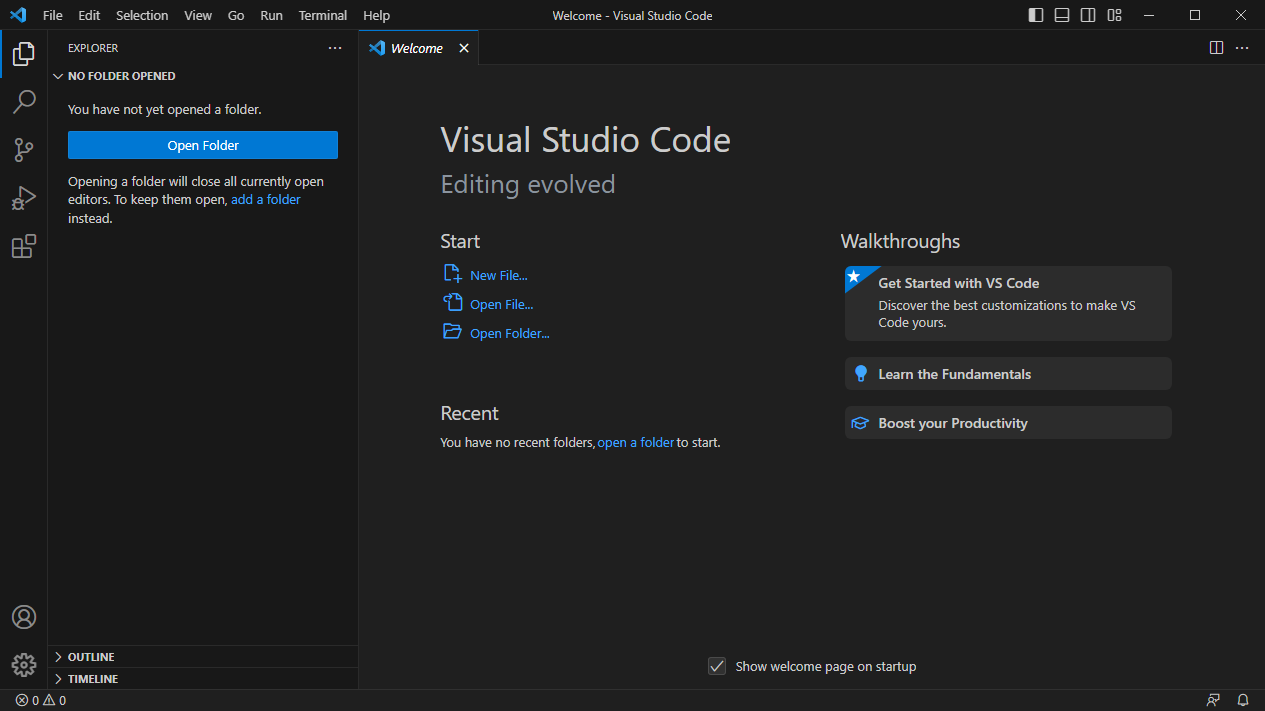1265x711 pixels.
Task: Open the Search view icon
Action: [24, 102]
